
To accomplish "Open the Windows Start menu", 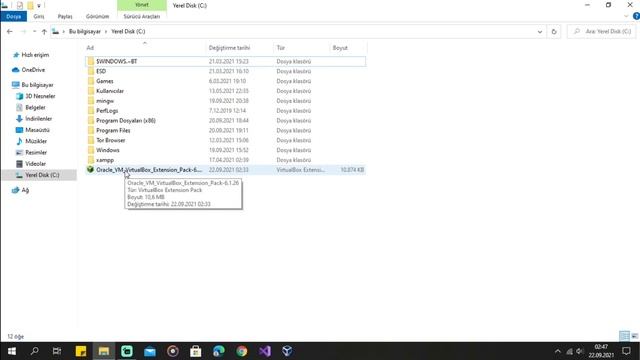I will pyautogui.click(x=11, y=351).
